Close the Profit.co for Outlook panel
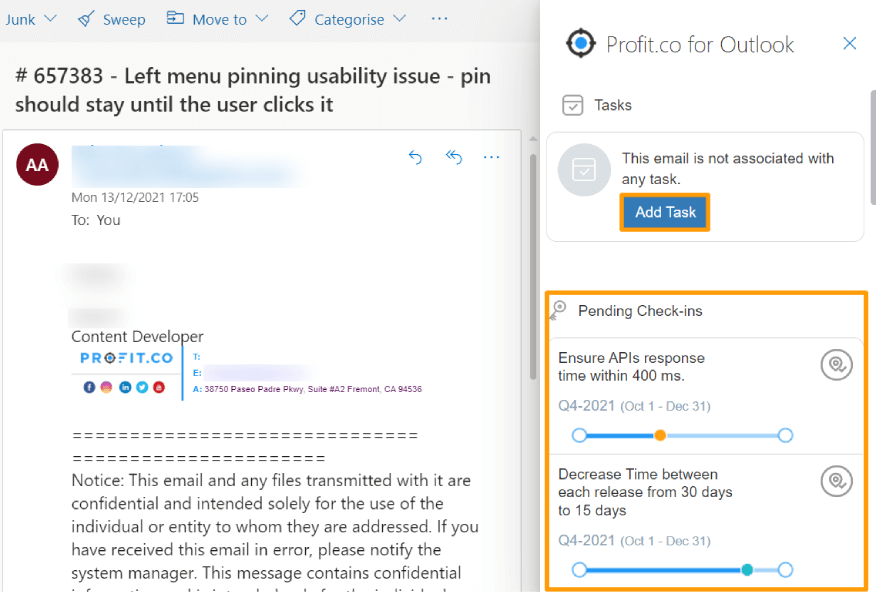Viewport: 876px width, 595px height. pyautogui.click(x=850, y=43)
